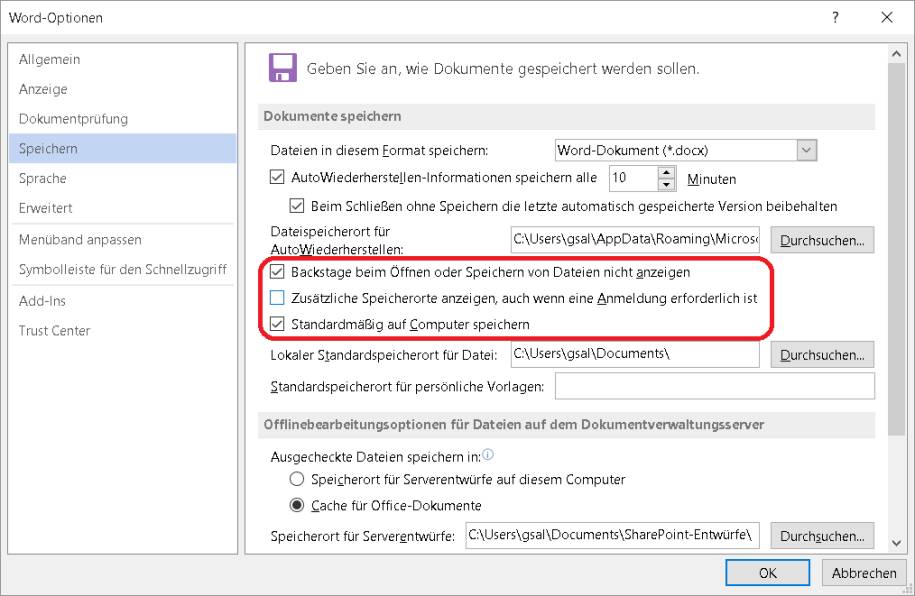
Task: Select Cache für Office-Dokumente radio button
Action: 296,505
